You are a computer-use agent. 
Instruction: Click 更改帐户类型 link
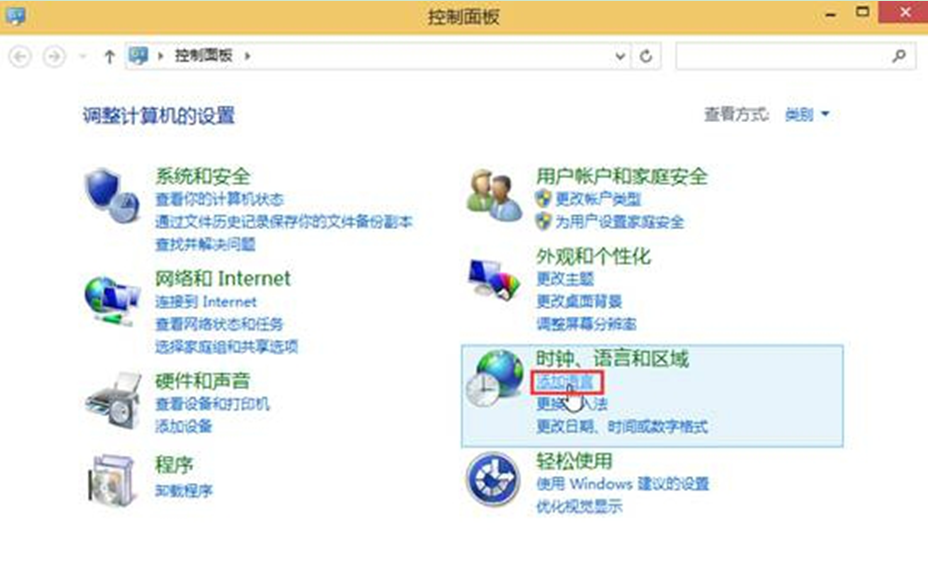coord(598,199)
